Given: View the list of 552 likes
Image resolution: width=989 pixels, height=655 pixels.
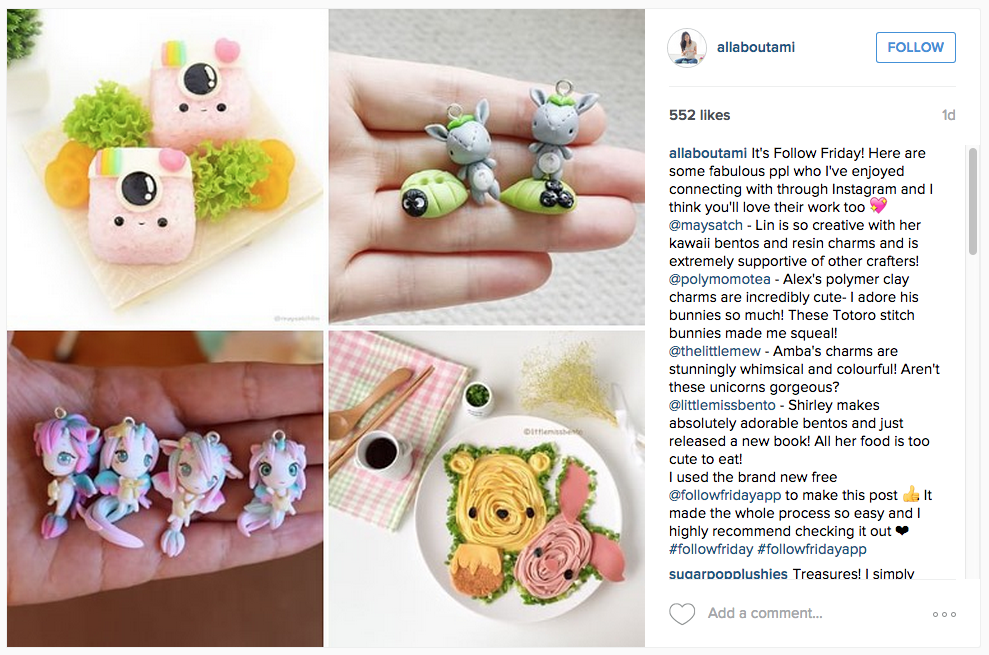Looking at the screenshot, I should point(699,115).
